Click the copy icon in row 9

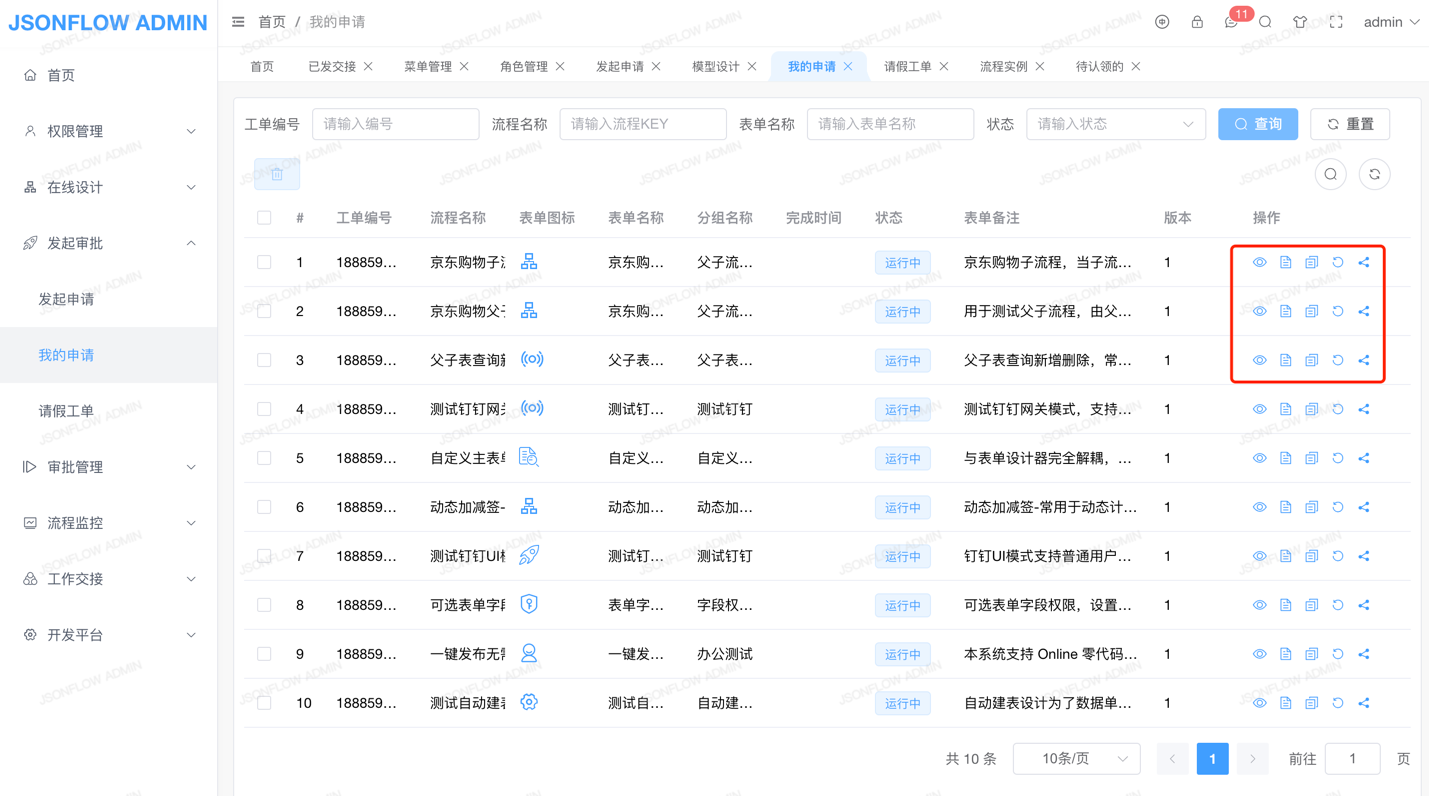pyautogui.click(x=1312, y=654)
